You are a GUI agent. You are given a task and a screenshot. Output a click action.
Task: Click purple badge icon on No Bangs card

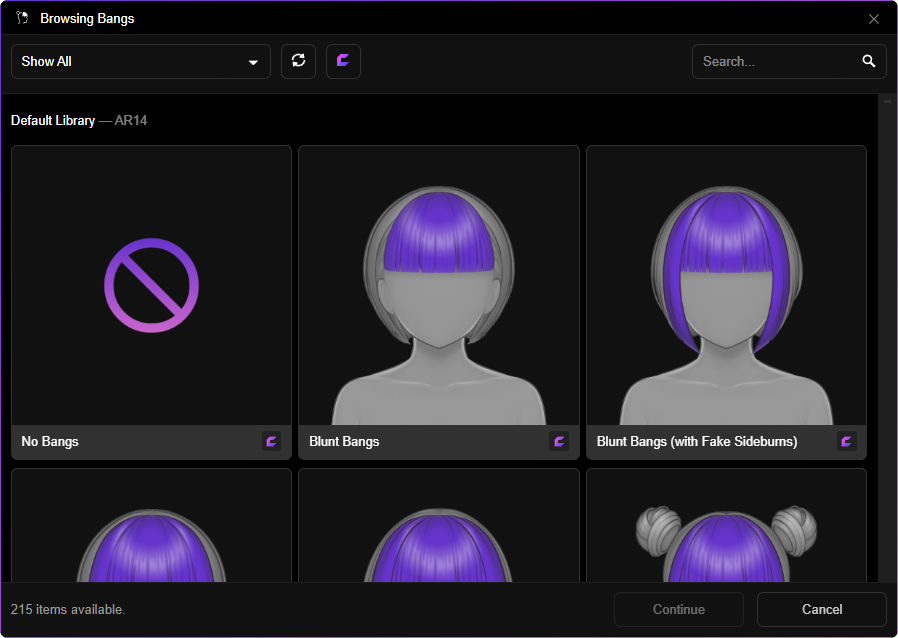(271, 442)
